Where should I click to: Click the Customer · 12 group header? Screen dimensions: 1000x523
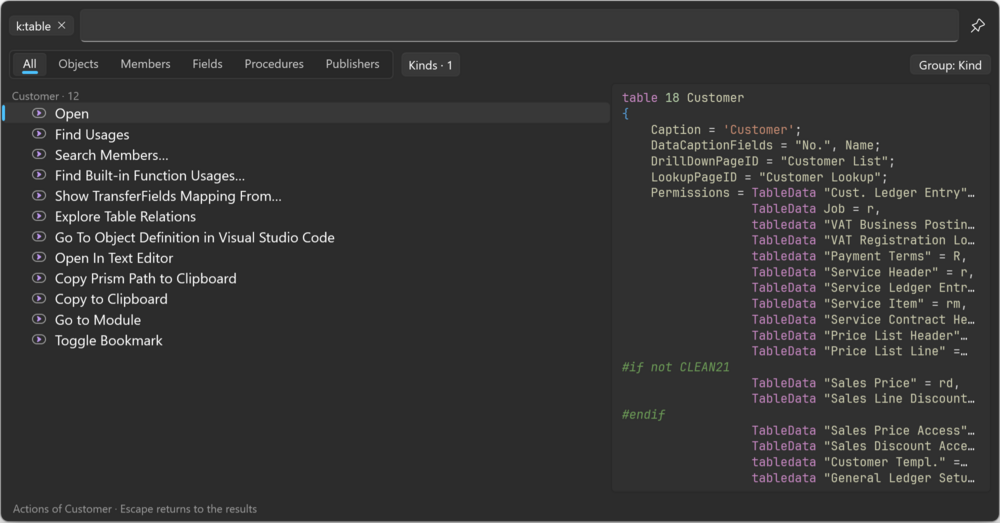pyautogui.click(x=45, y=96)
